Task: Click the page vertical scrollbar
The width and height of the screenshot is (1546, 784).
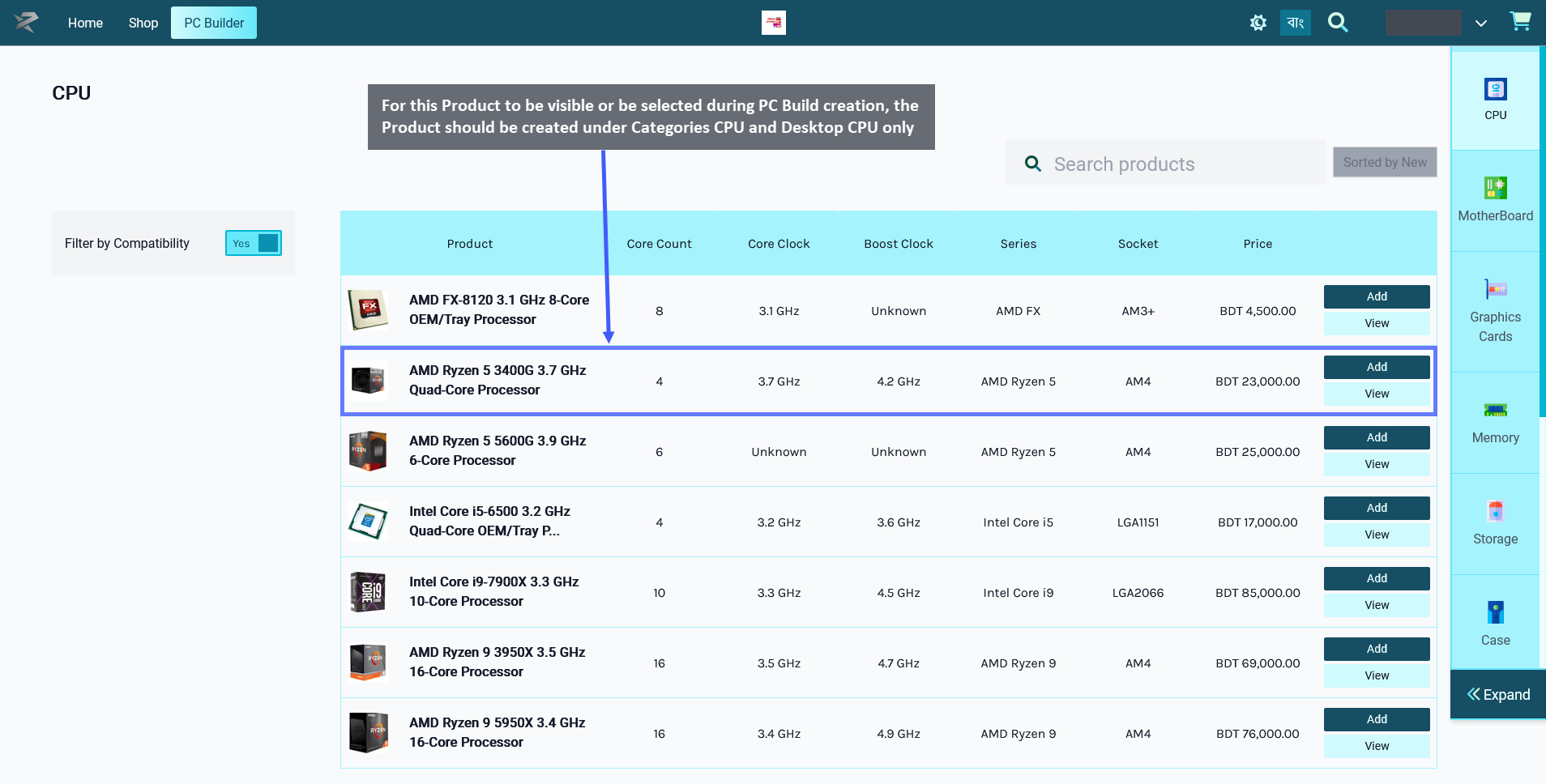Action: pos(1543,232)
